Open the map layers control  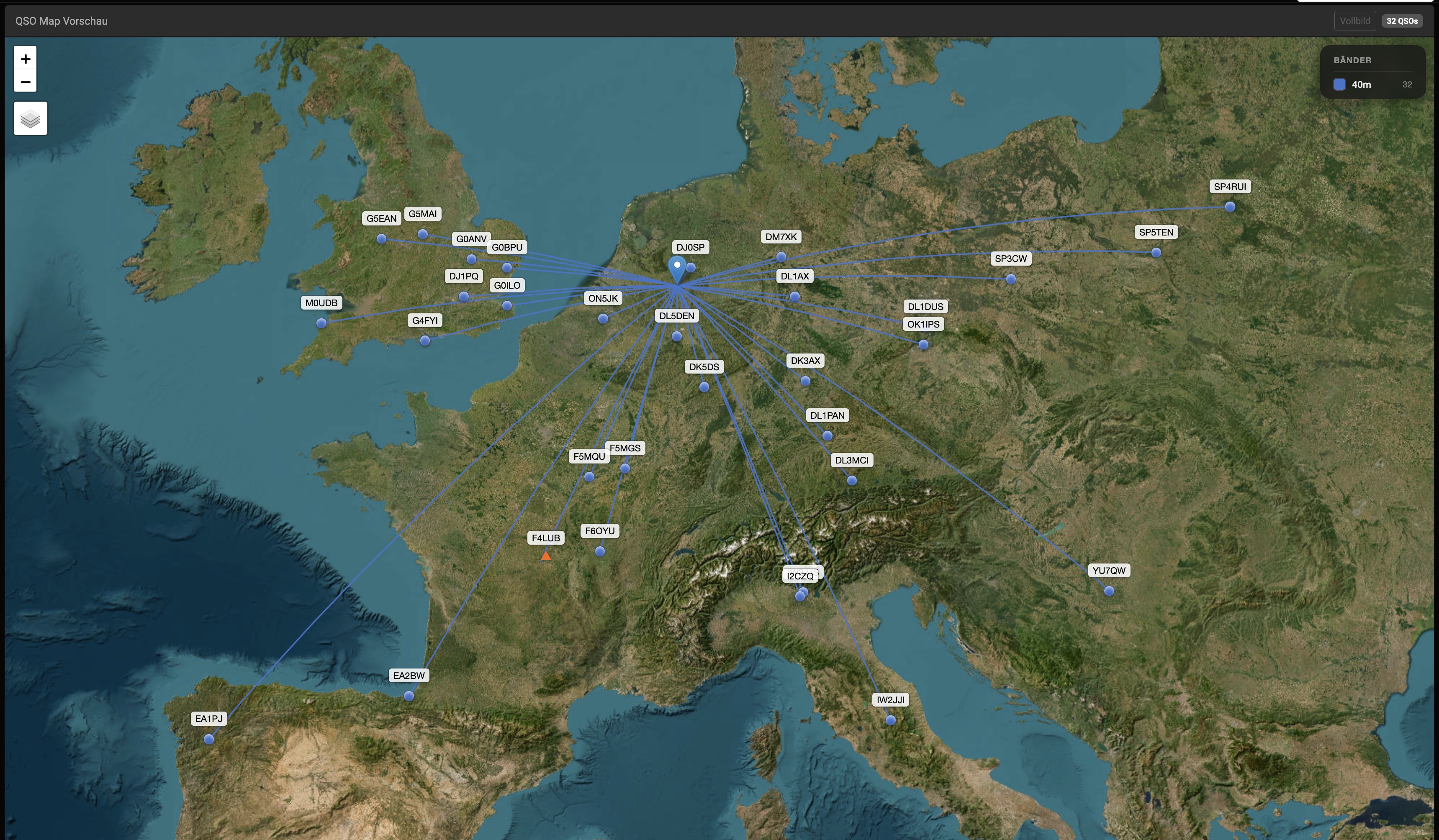(30, 119)
